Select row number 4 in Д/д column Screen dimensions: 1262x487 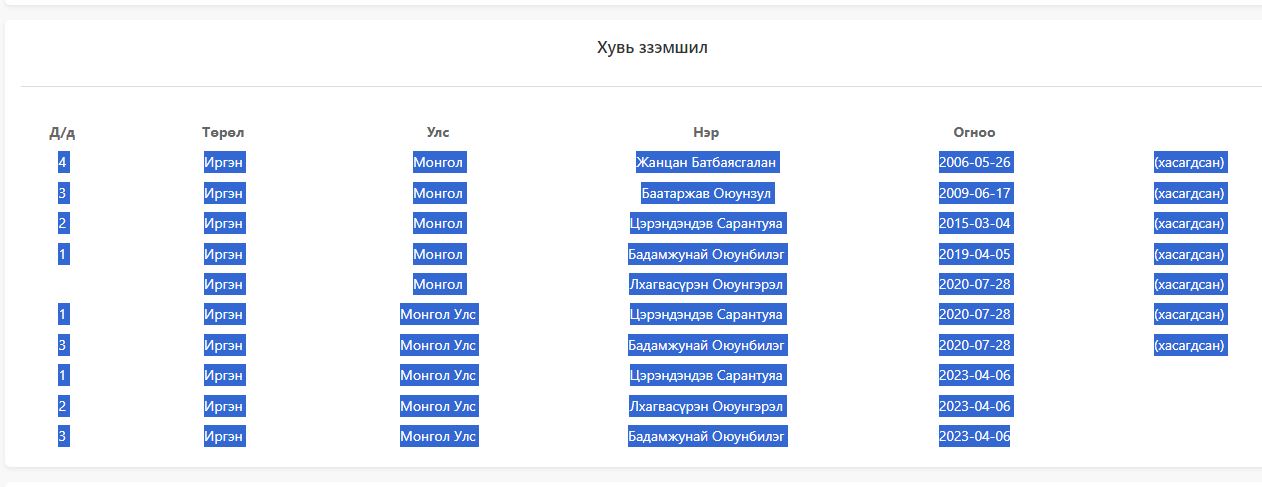coord(63,162)
